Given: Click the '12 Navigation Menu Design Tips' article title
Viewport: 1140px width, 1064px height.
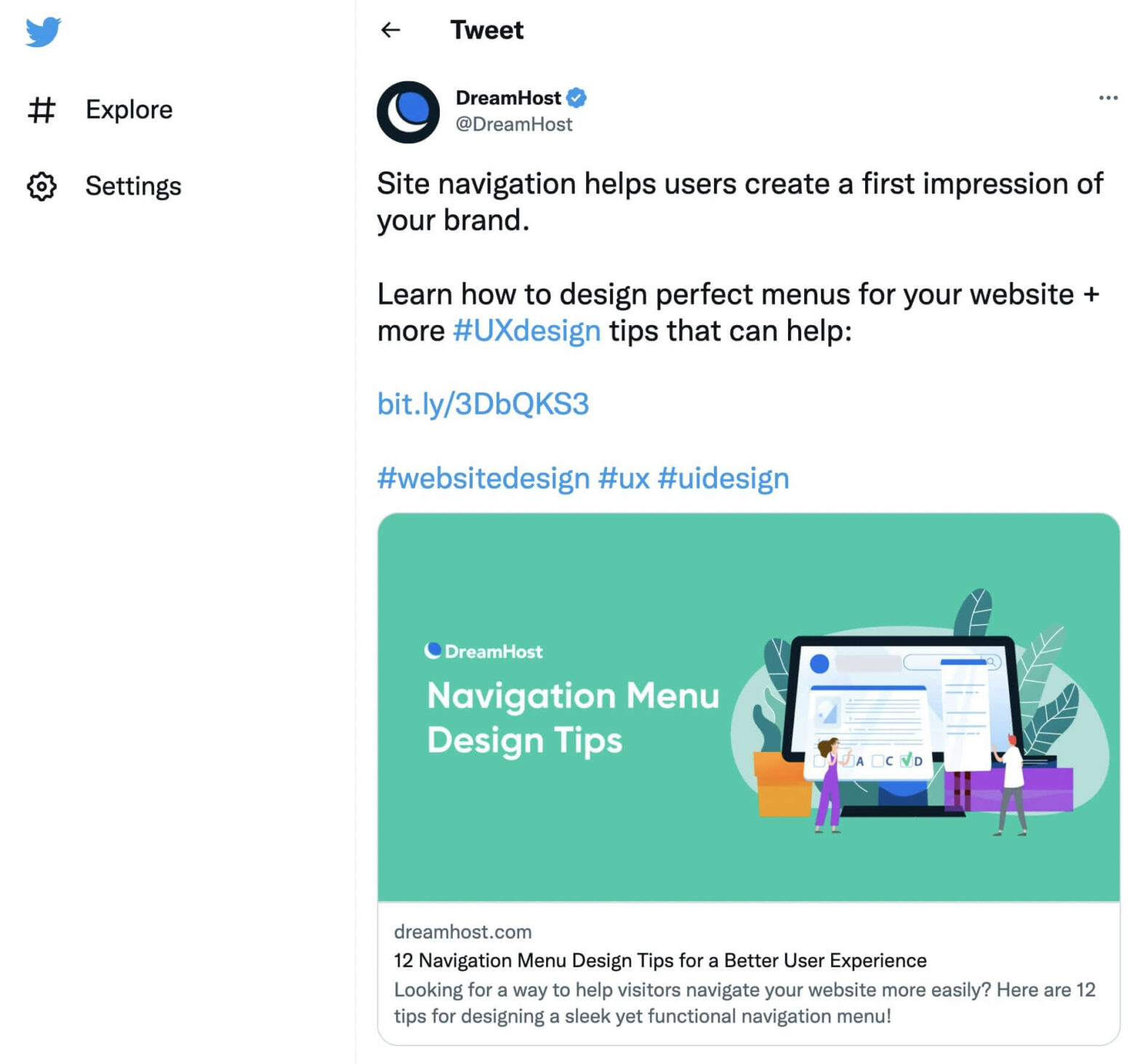Looking at the screenshot, I should [659, 961].
